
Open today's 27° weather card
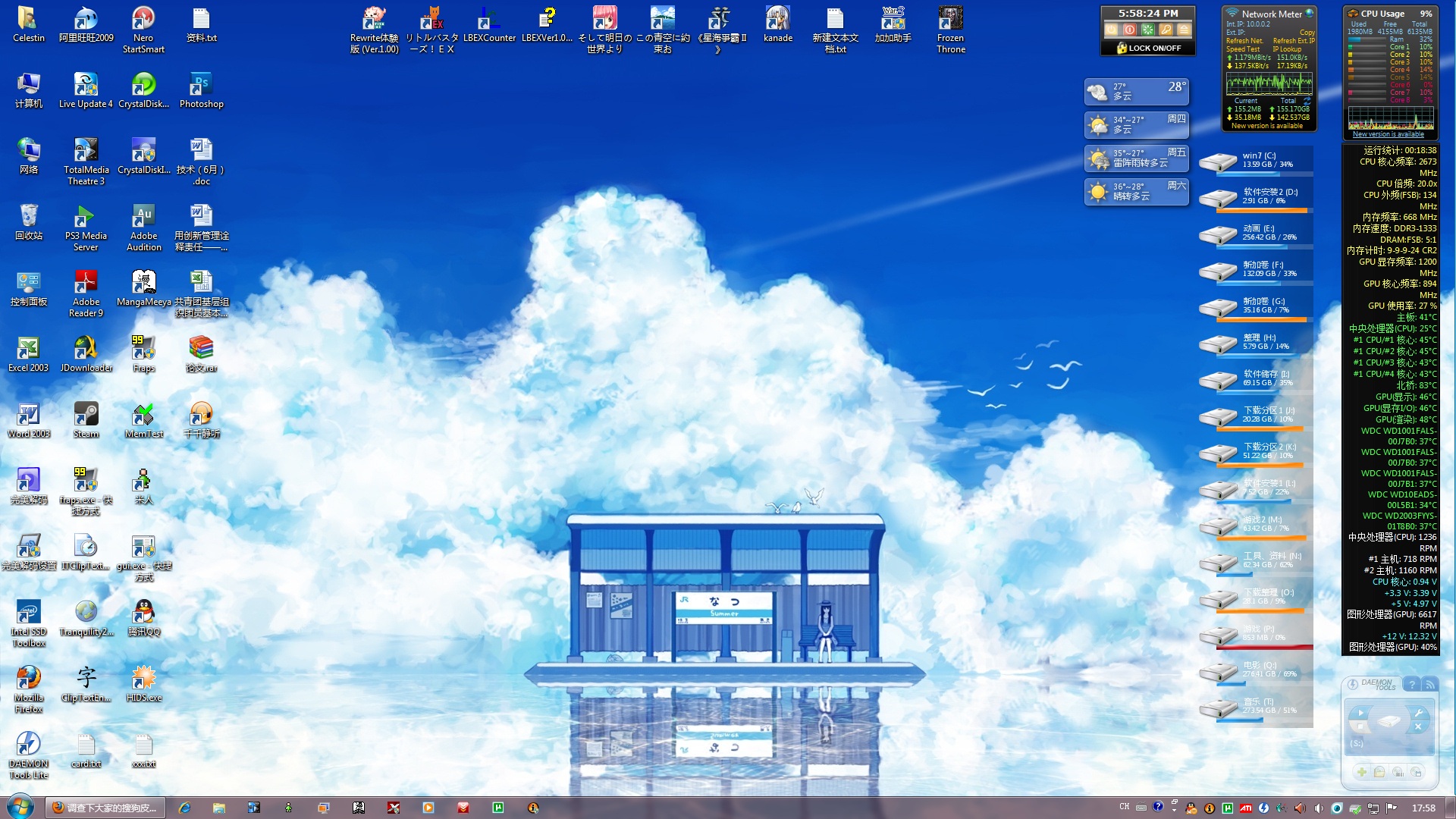(1136, 92)
